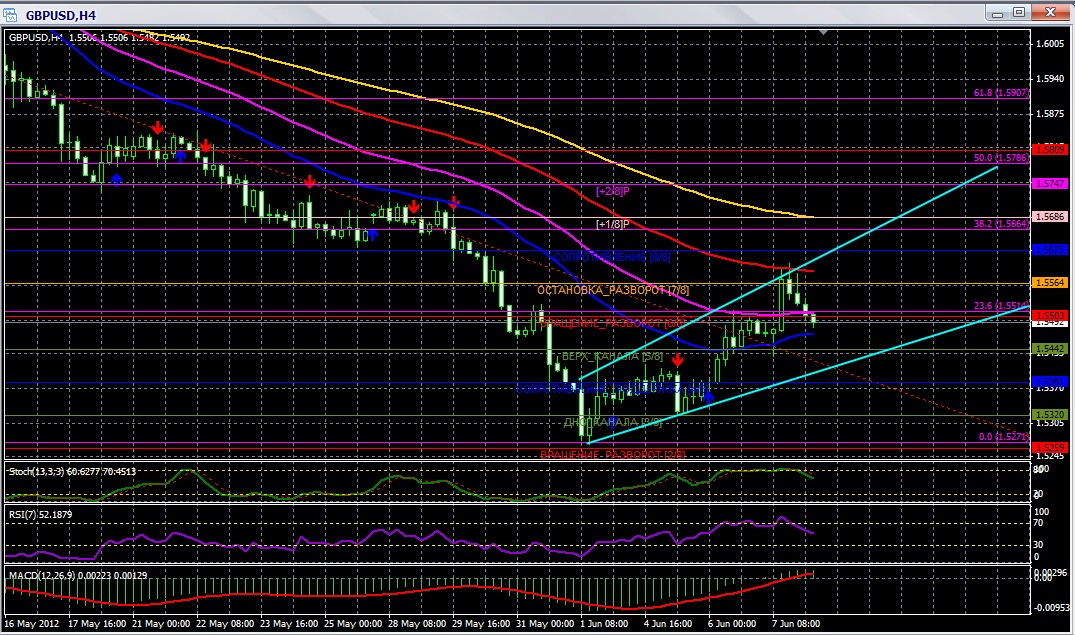Click the chart window icon beside GBPUSD,H4
Image resolution: width=1075 pixels, height=635 pixels.
11,14
